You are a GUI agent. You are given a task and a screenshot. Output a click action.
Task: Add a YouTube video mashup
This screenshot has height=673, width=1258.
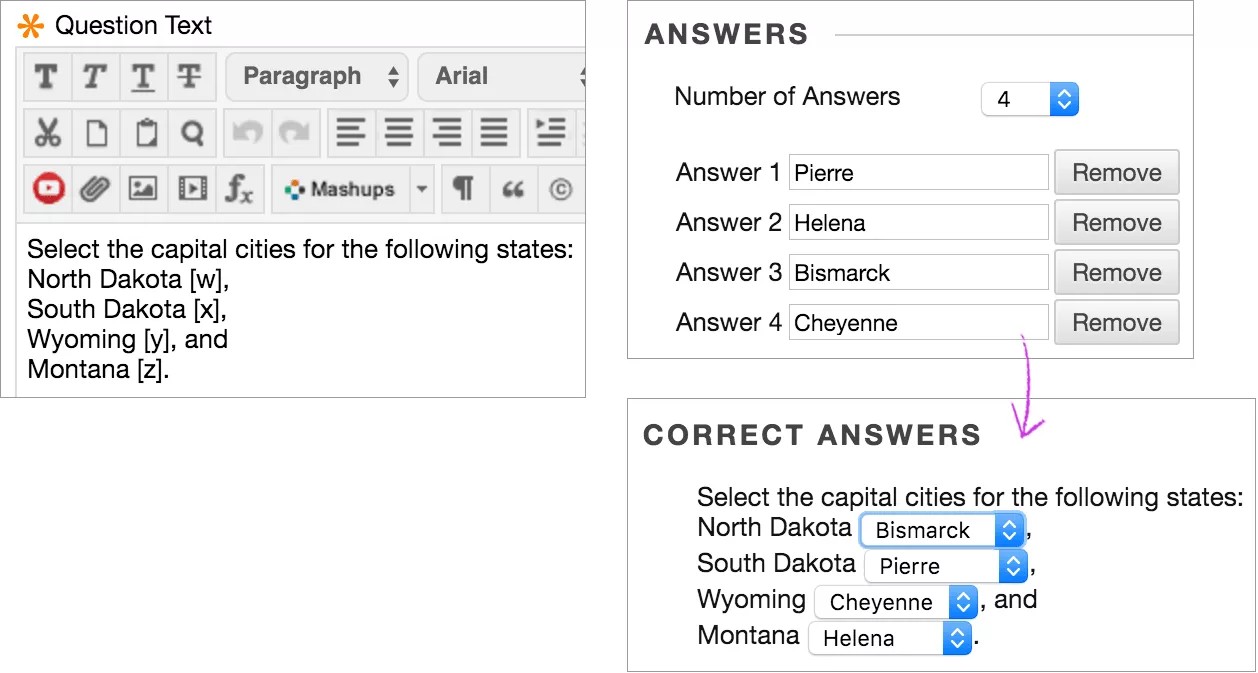point(46,189)
